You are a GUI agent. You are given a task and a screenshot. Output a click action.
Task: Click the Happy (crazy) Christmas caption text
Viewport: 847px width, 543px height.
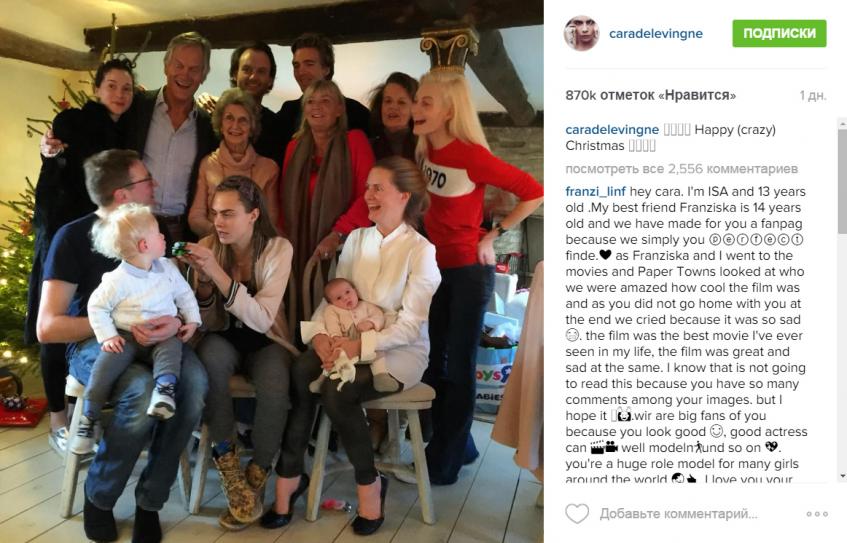(x=671, y=138)
